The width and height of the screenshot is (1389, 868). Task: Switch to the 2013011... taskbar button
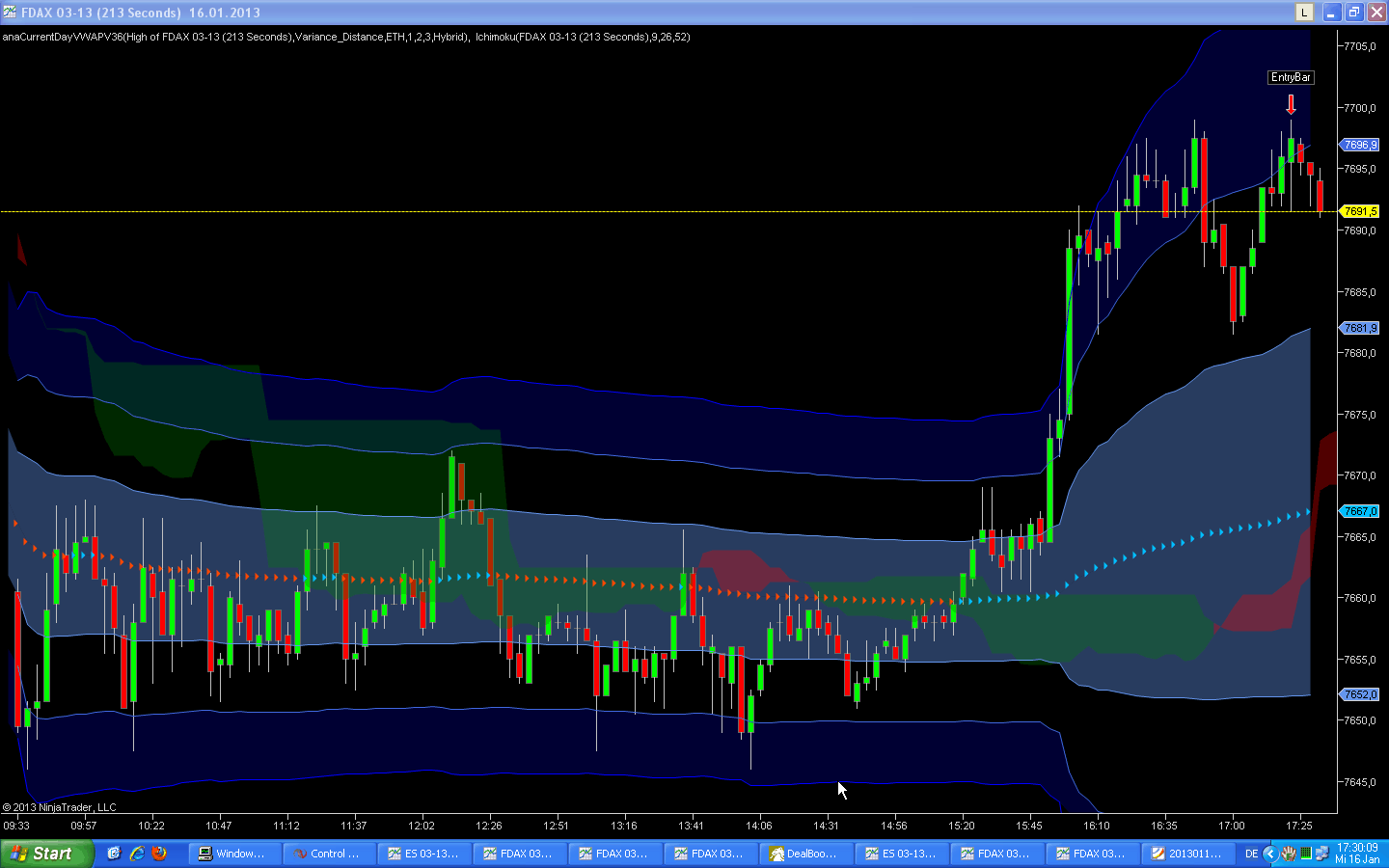point(1188,854)
